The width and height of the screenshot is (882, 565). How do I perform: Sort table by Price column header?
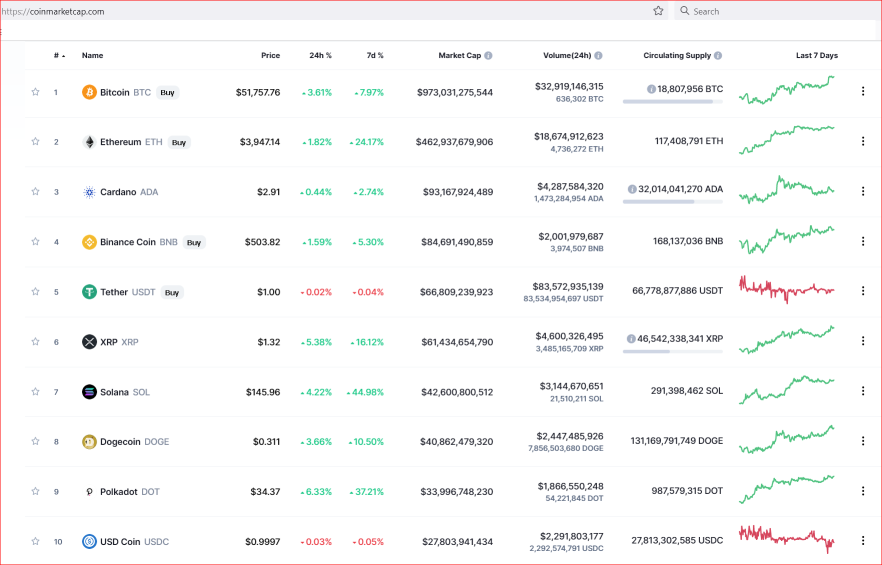(271, 55)
